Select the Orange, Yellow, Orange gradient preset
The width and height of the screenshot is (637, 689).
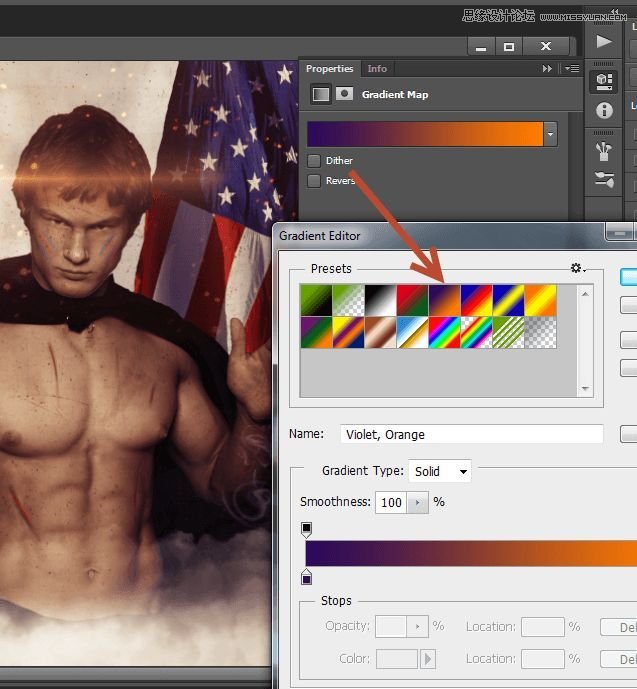[x=541, y=301]
